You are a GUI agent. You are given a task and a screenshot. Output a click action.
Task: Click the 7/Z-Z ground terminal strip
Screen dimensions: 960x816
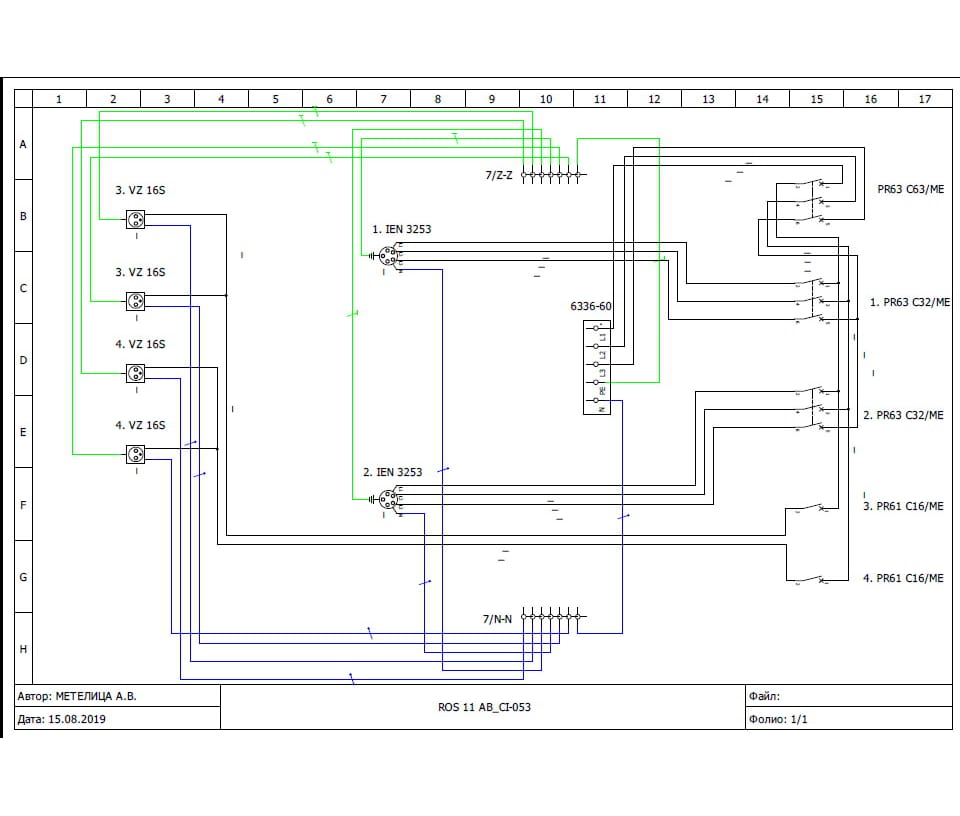click(550, 174)
